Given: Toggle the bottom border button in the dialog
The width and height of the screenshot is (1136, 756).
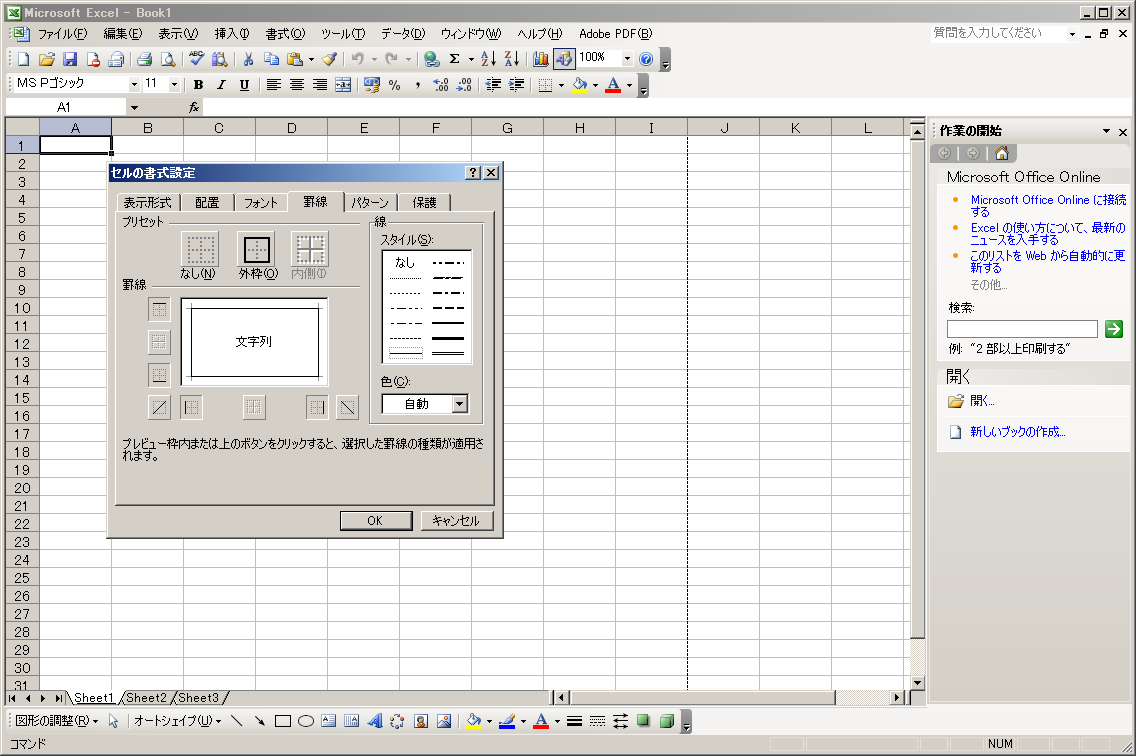Looking at the screenshot, I should (159, 375).
